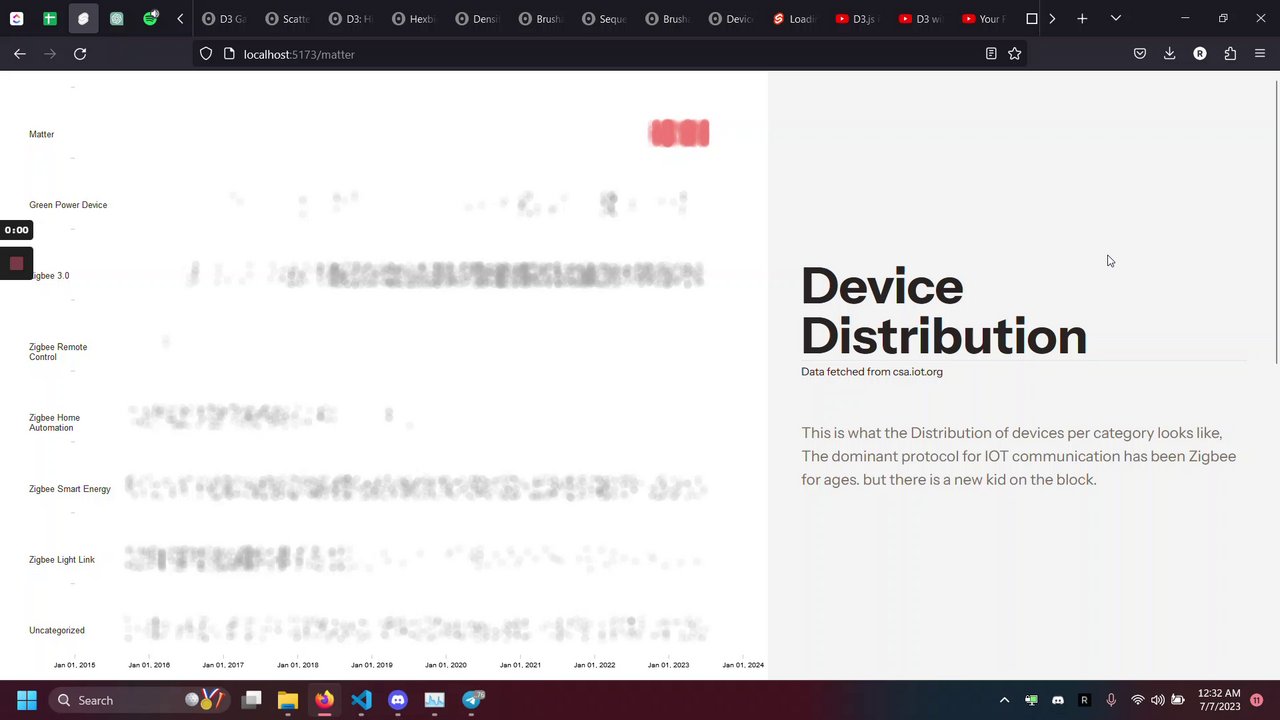
Task: Switch to the 'Devic' tab
Action: pyautogui.click(x=732, y=19)
